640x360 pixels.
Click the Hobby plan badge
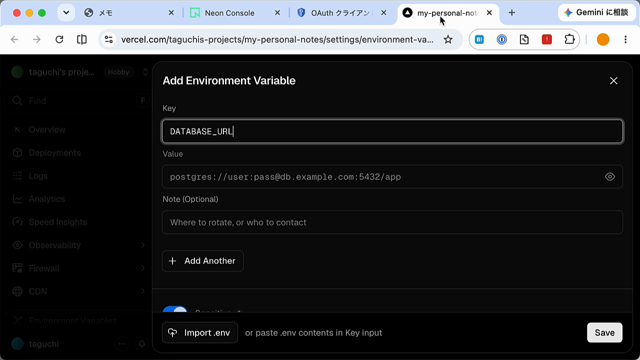(118, 72)
